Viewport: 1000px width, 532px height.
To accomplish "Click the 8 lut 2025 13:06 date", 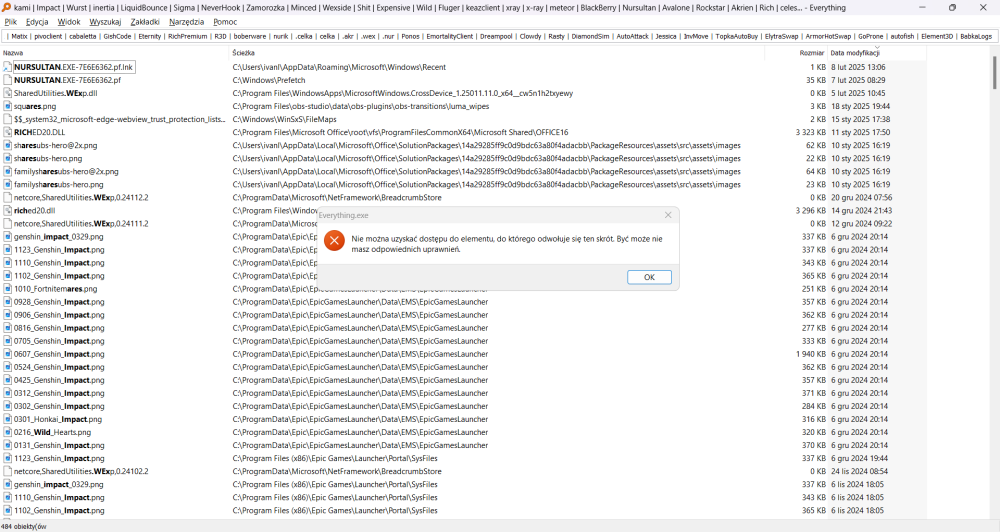I will coord(858,67).
